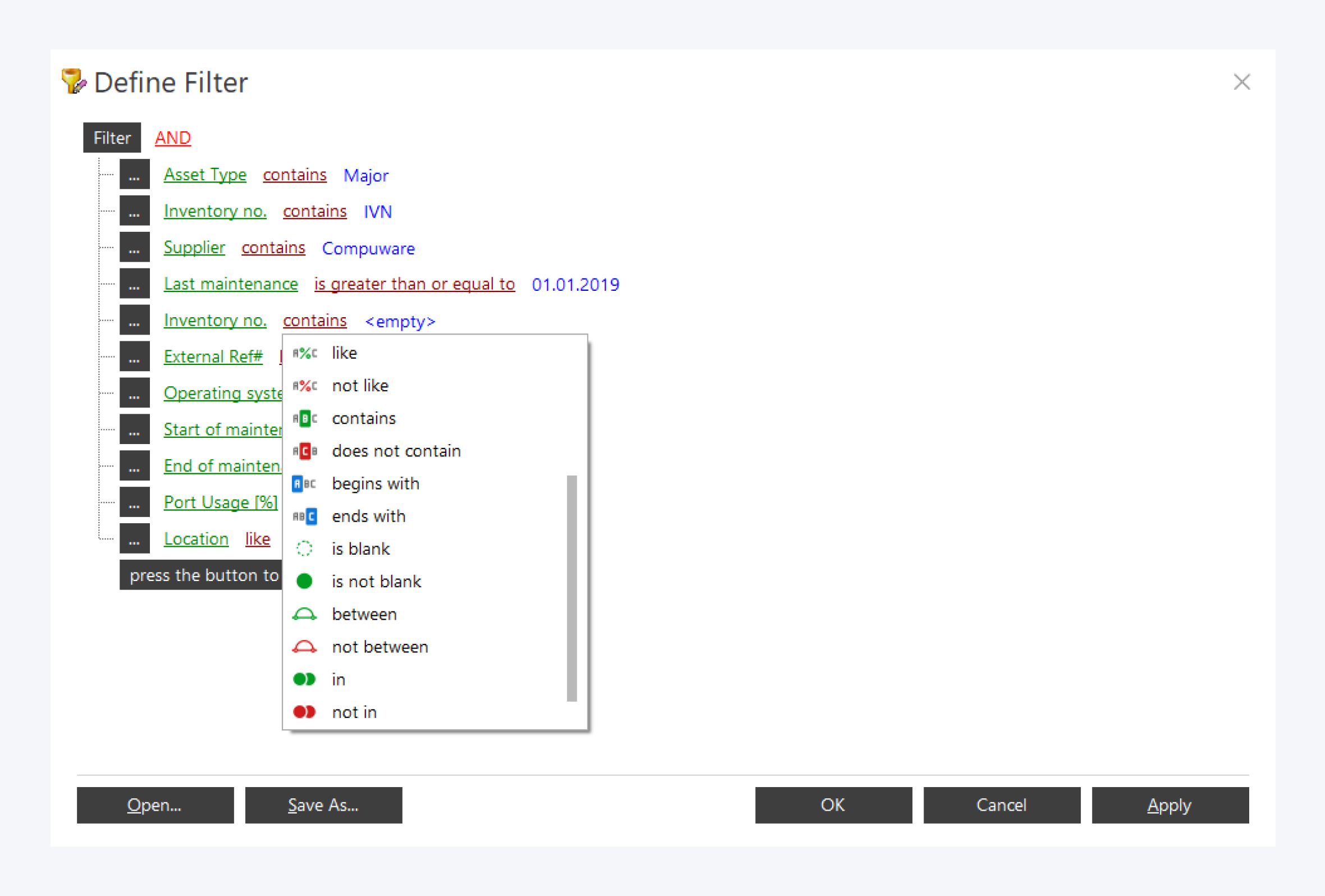The width and height of the screenshot is (1325, 896).
Task: Open the 'like' operator for Location row
Action: [x=257, y=538]
